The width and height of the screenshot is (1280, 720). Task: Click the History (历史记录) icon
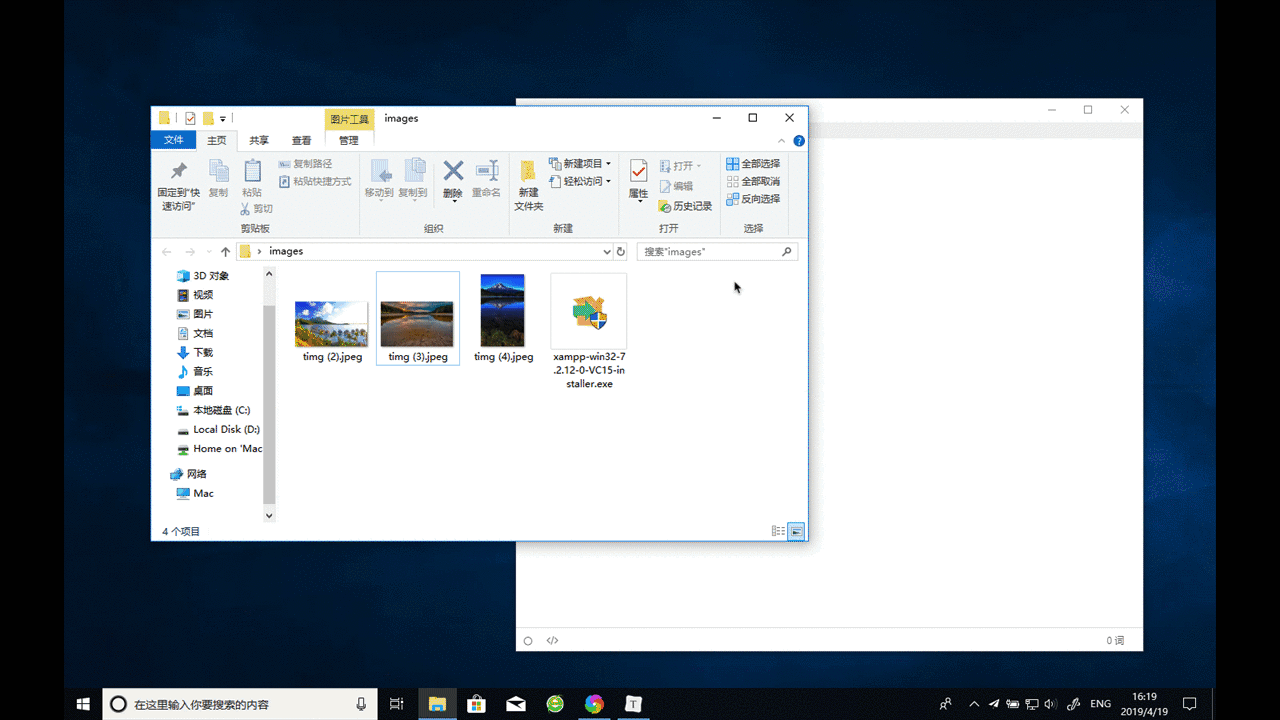tap(688, 205)
